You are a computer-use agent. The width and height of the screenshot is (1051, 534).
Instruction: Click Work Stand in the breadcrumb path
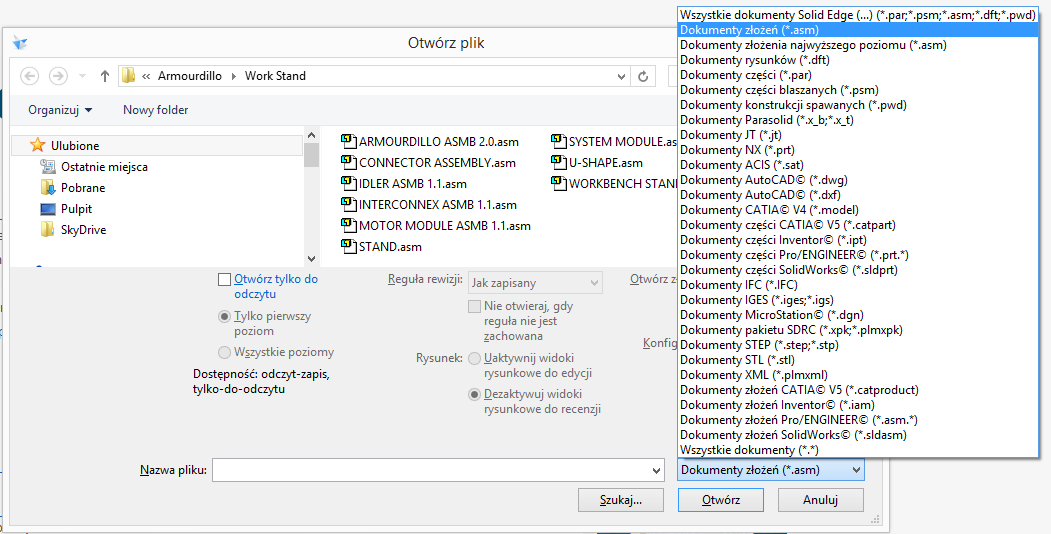(275, 76)
